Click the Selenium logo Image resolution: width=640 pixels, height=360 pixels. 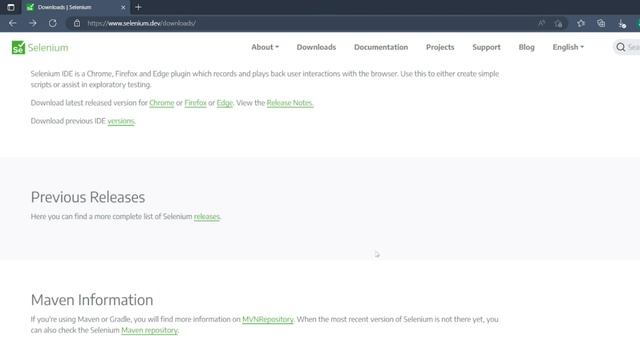(x=40, y=47)
